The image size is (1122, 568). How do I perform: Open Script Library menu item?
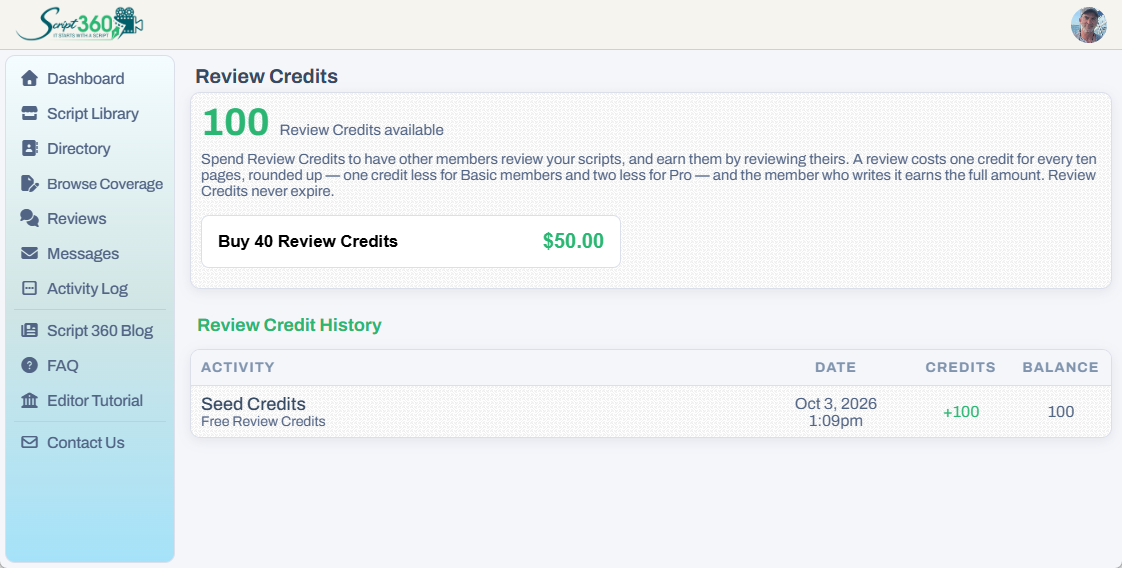point(93,114)
